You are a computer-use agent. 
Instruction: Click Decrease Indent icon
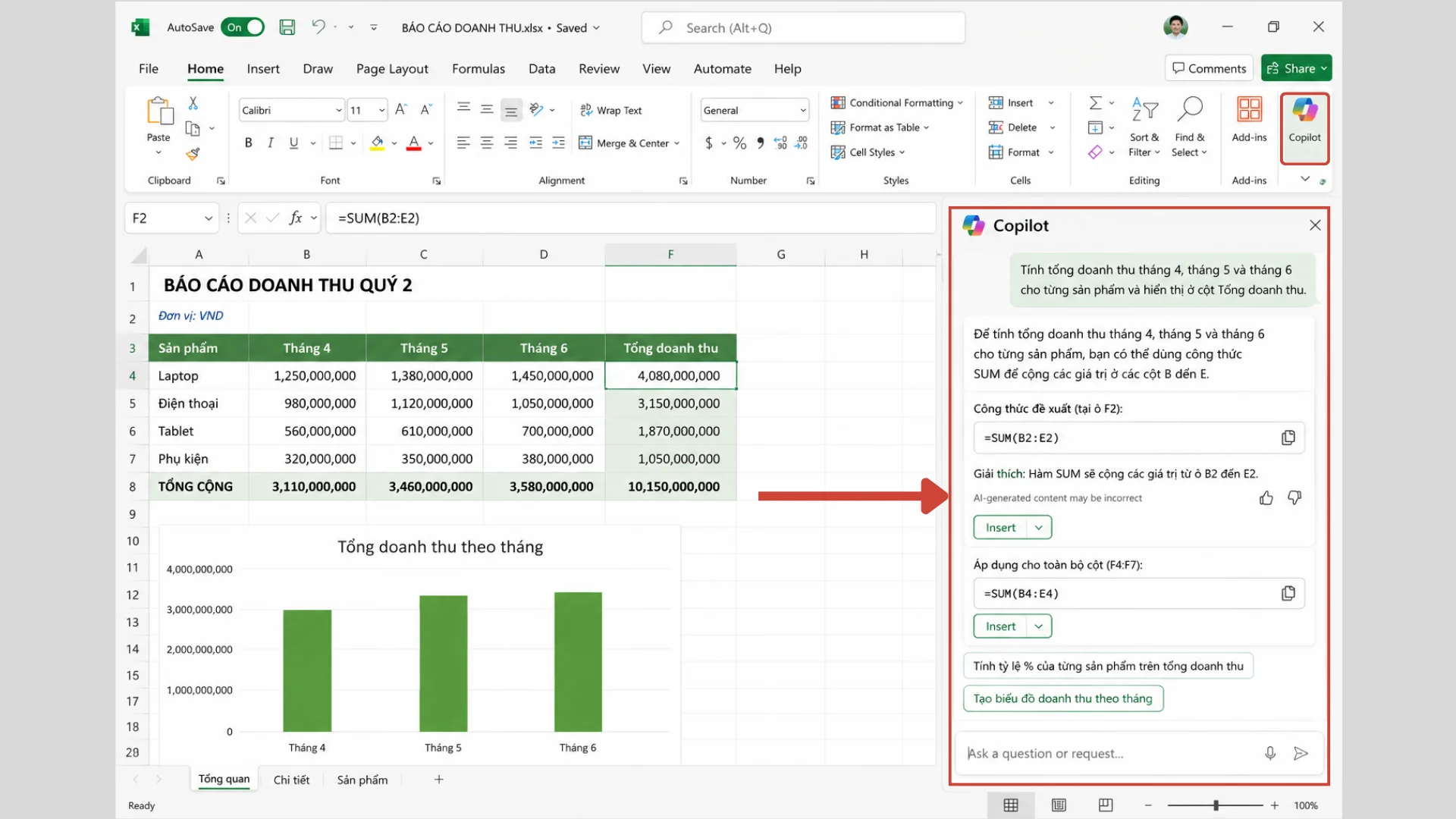click(535, 143)
